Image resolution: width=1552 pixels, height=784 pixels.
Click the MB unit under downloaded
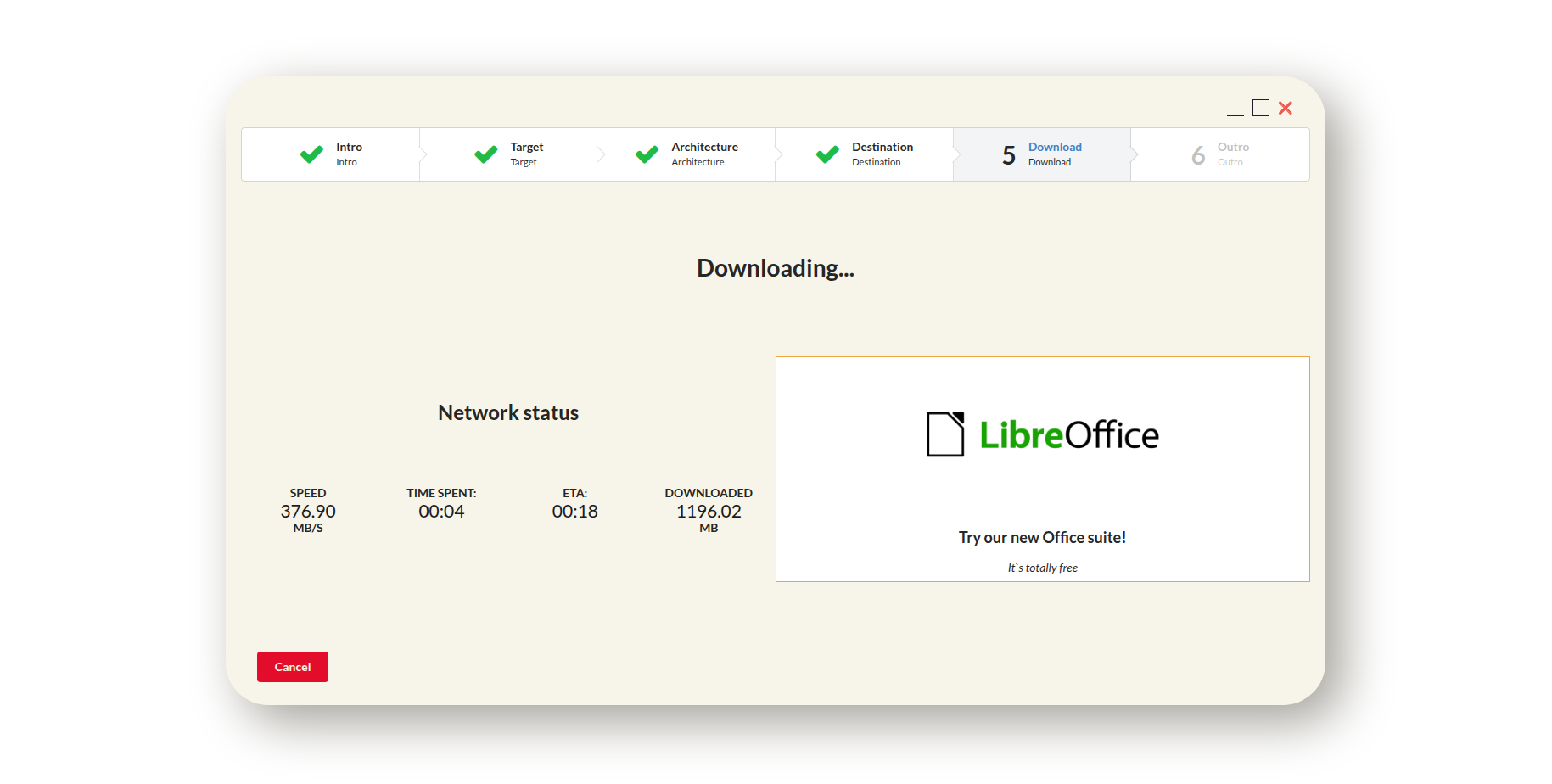click(709, 528)
